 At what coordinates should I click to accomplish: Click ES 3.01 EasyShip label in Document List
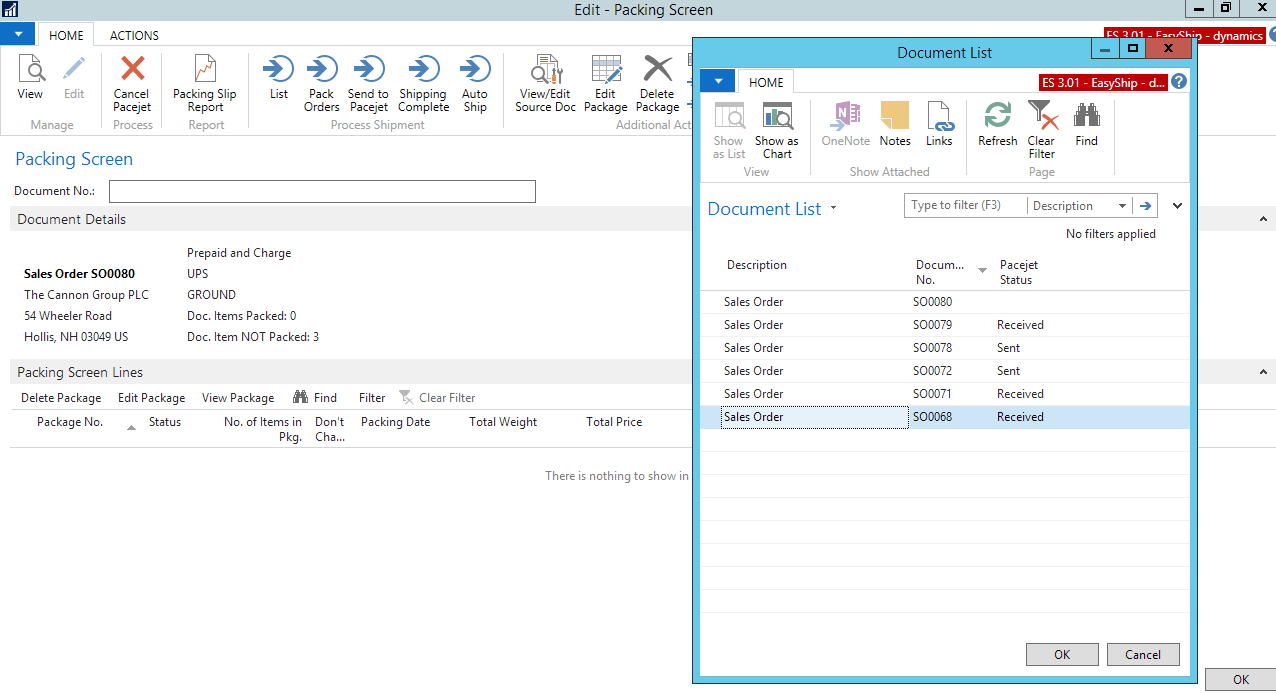pos(1103,82)
